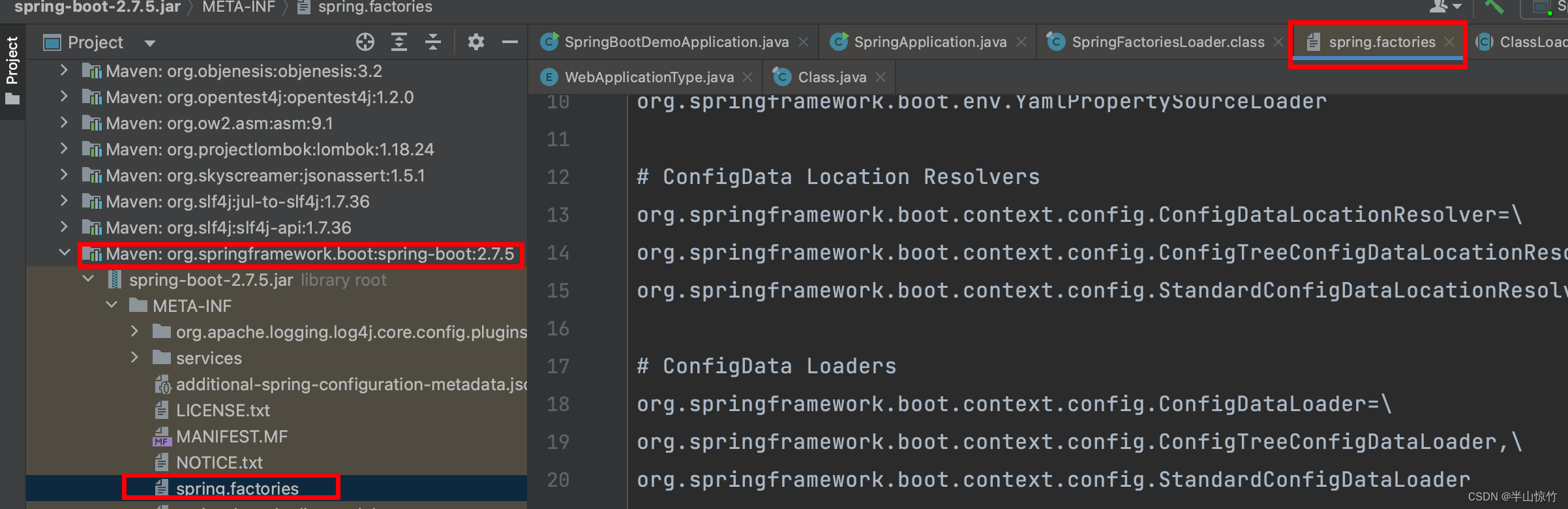Close the WebApplicationType.java tab

click(x=747, y=78)
